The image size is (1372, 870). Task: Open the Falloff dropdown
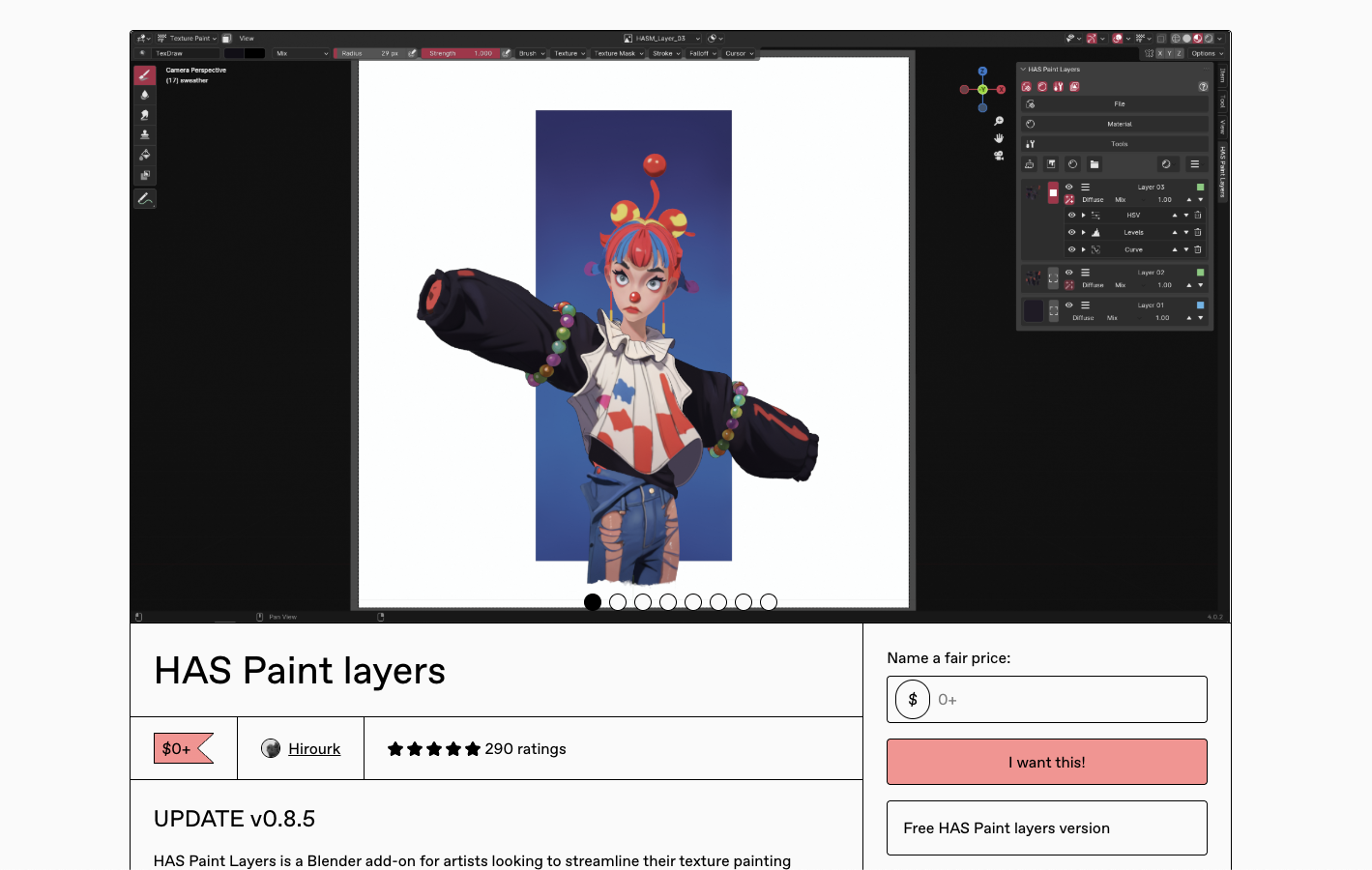pos(702,53)
